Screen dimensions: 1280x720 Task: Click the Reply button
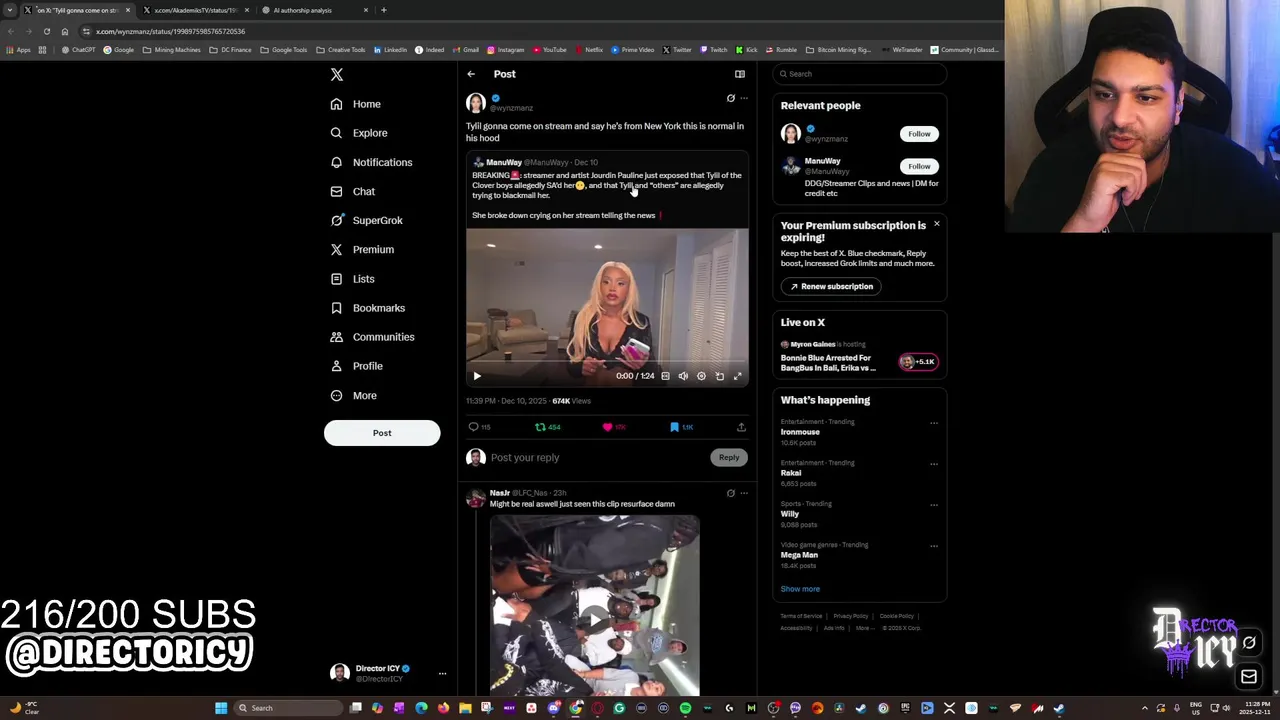pyautogui.click(x=729, y=457)
